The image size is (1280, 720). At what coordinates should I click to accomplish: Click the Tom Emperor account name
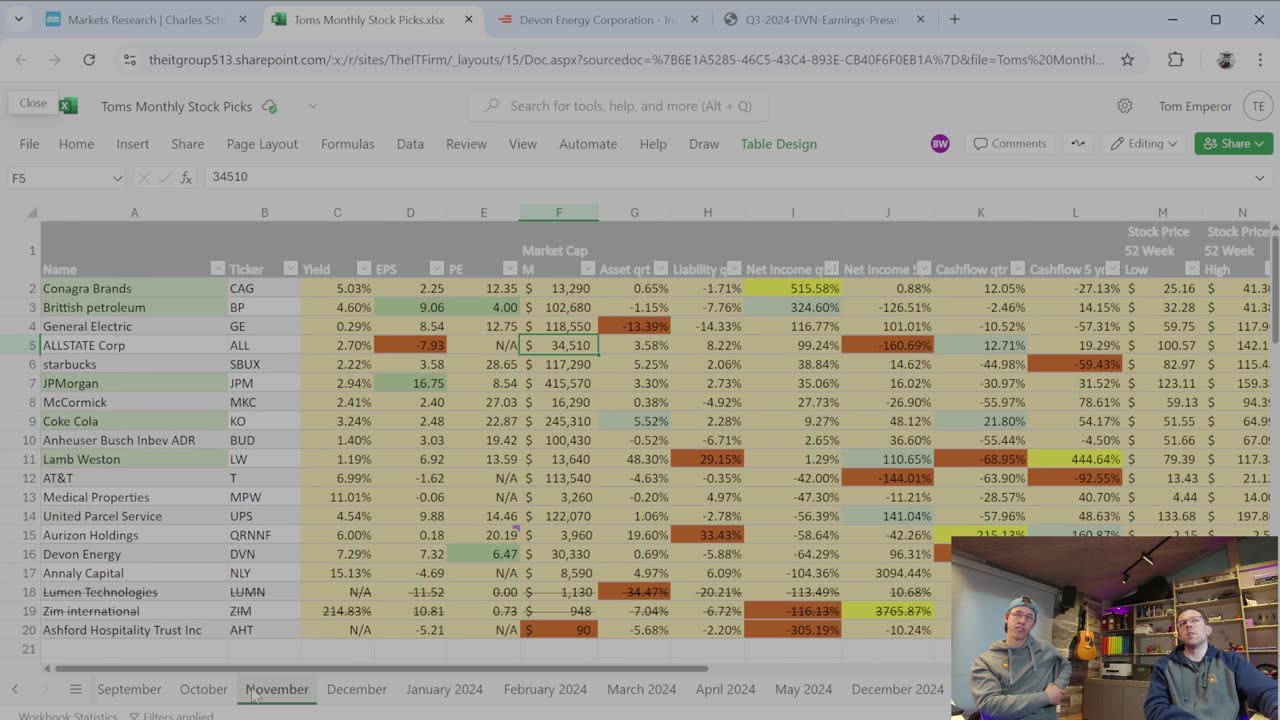1195,106
